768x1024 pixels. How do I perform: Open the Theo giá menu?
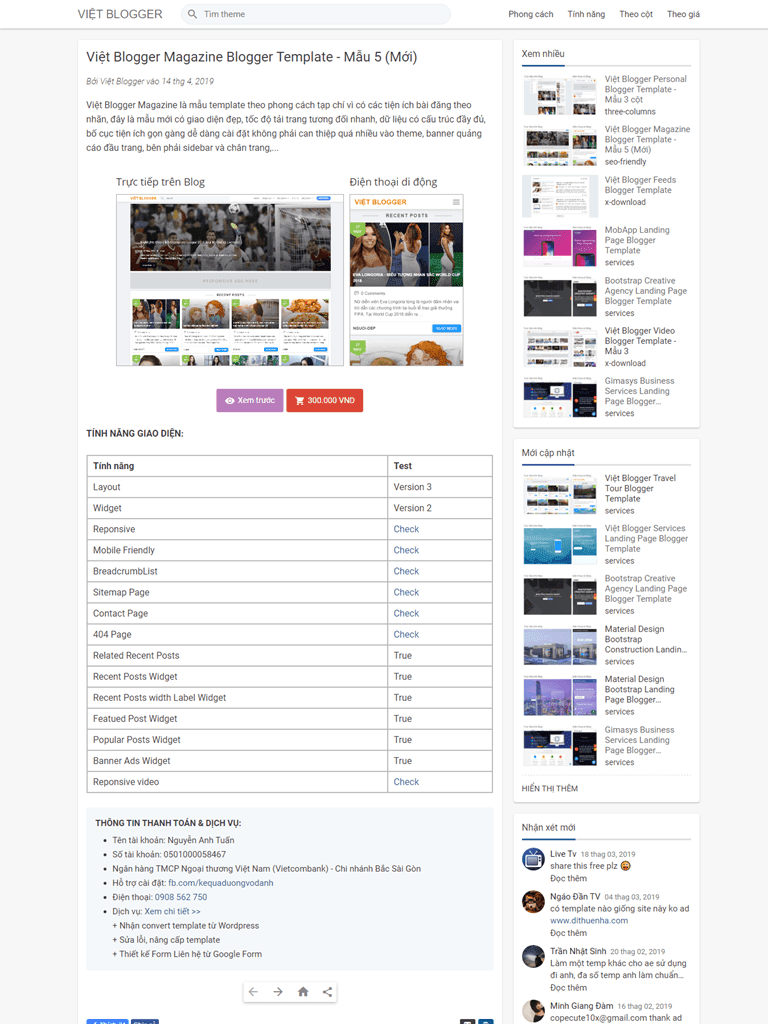683,14
